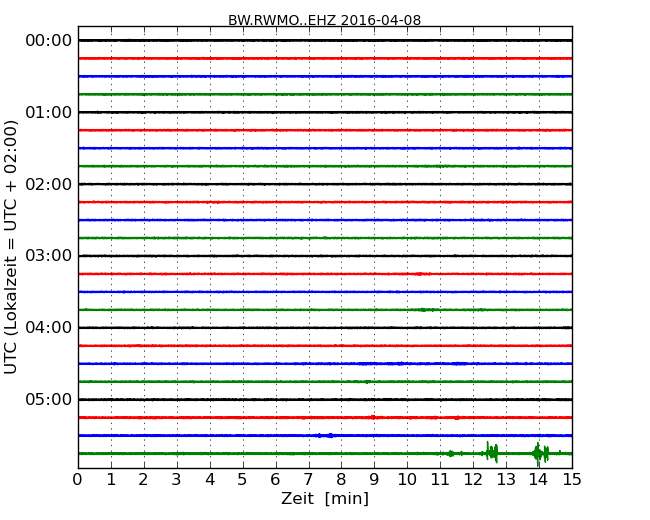Click the seismic burst near minute 12.5 on bottom green trace
Viewport: 650px width, 520px height.
(491, 452)
